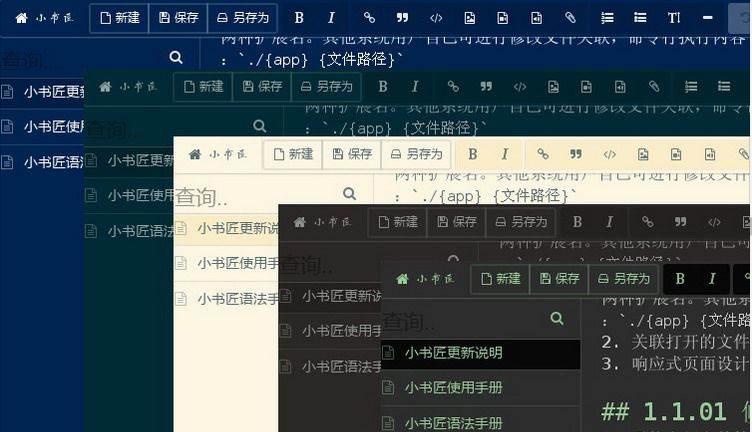Click 新建 in dark gray window toolbar
The image size is (752, 432).
point(398,222)
